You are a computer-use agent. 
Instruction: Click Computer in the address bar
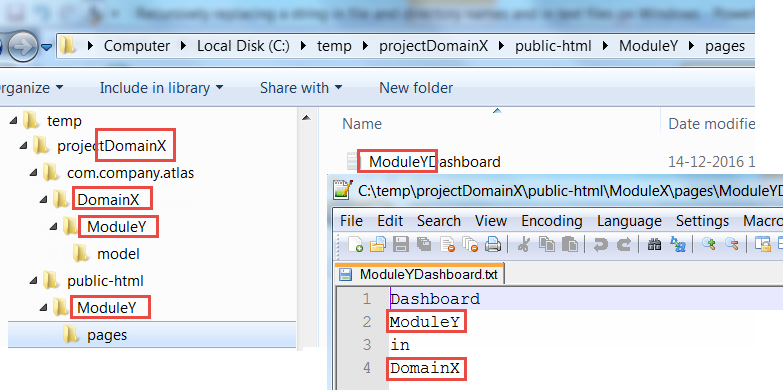[x=137, y=46]
